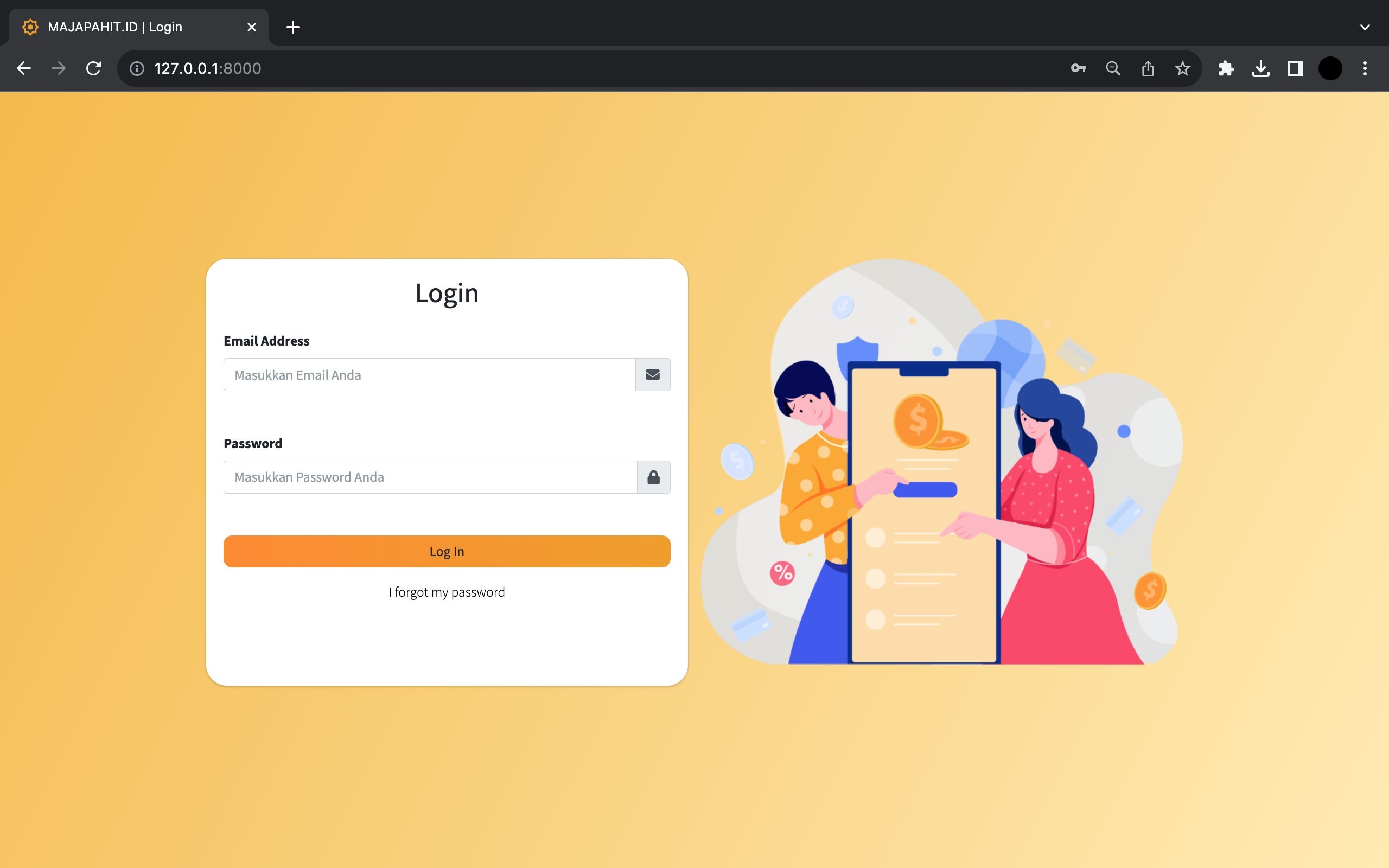Click the I forgot my password link

click(447, 591)
